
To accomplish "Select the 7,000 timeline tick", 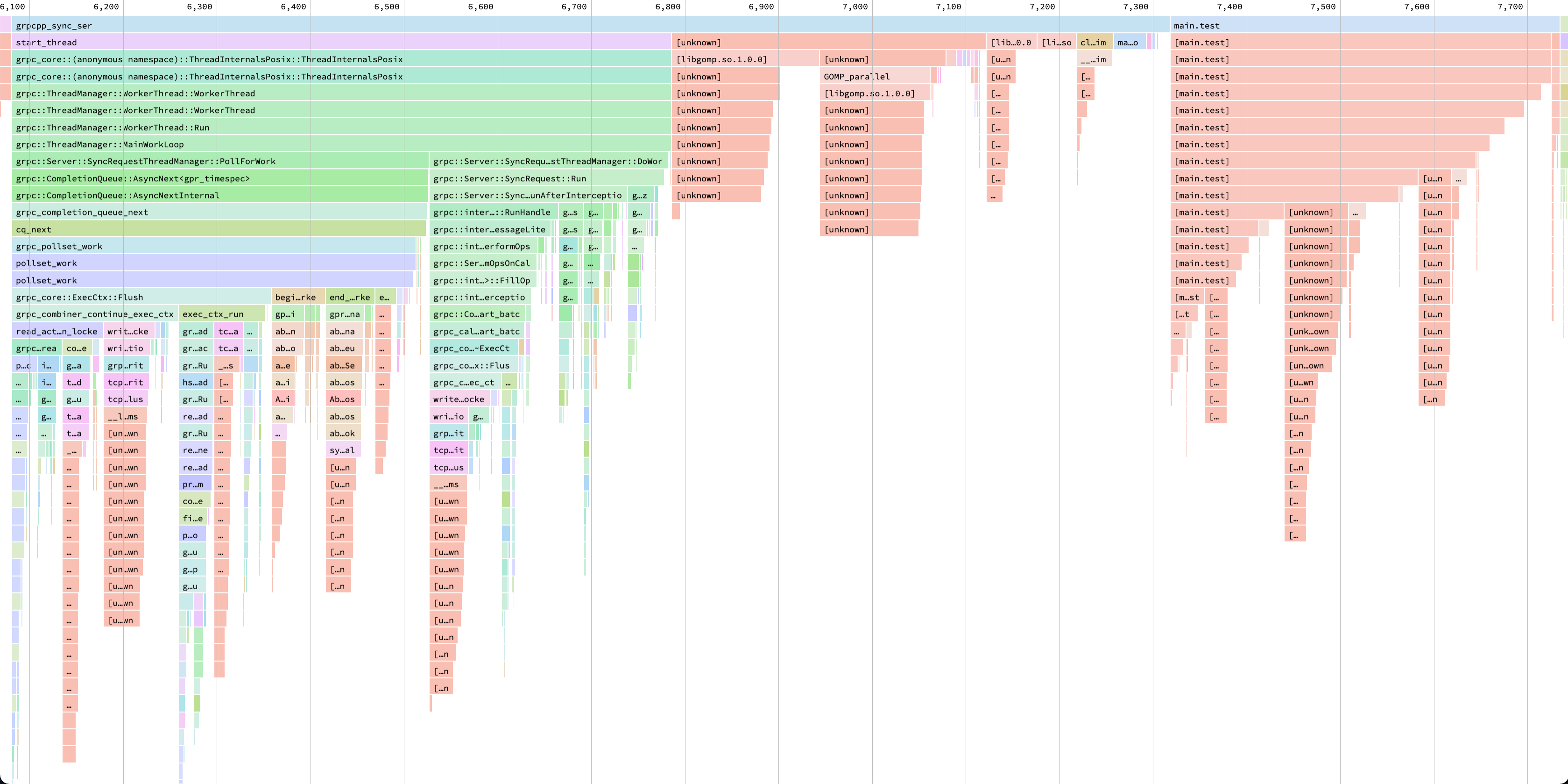I will [x=855, y=7].
